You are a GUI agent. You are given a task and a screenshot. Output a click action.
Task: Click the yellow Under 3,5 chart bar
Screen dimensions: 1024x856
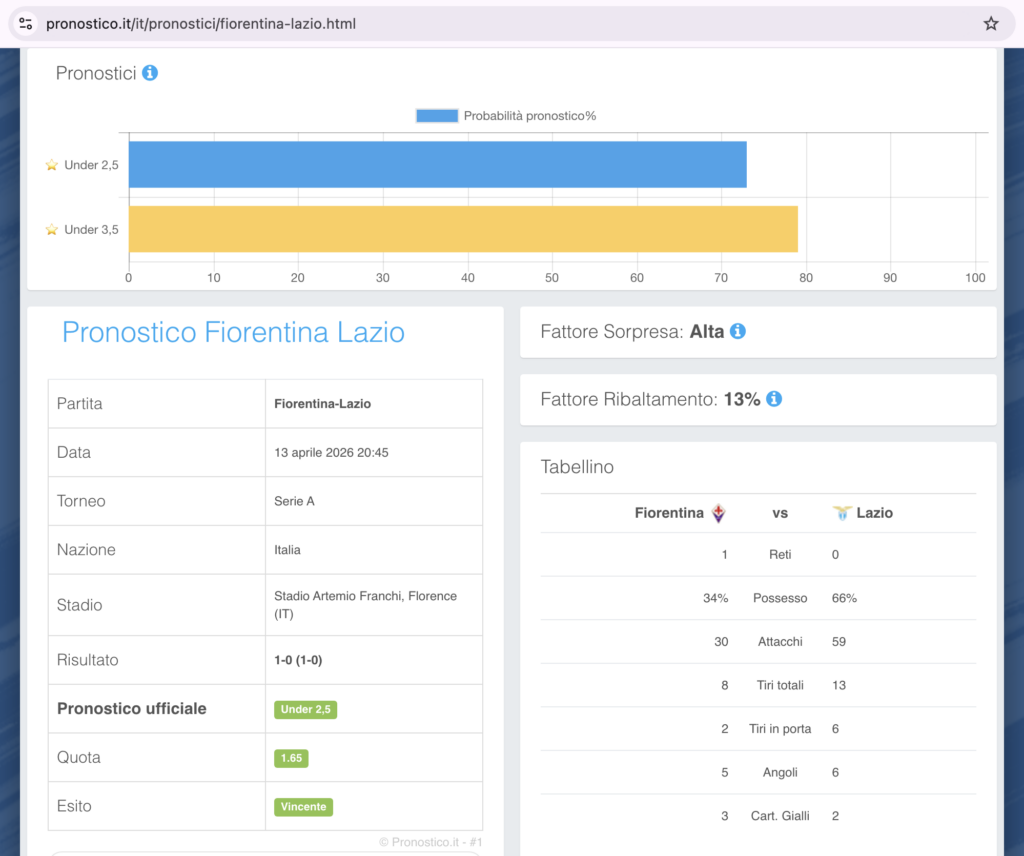[x=463, y=229]
